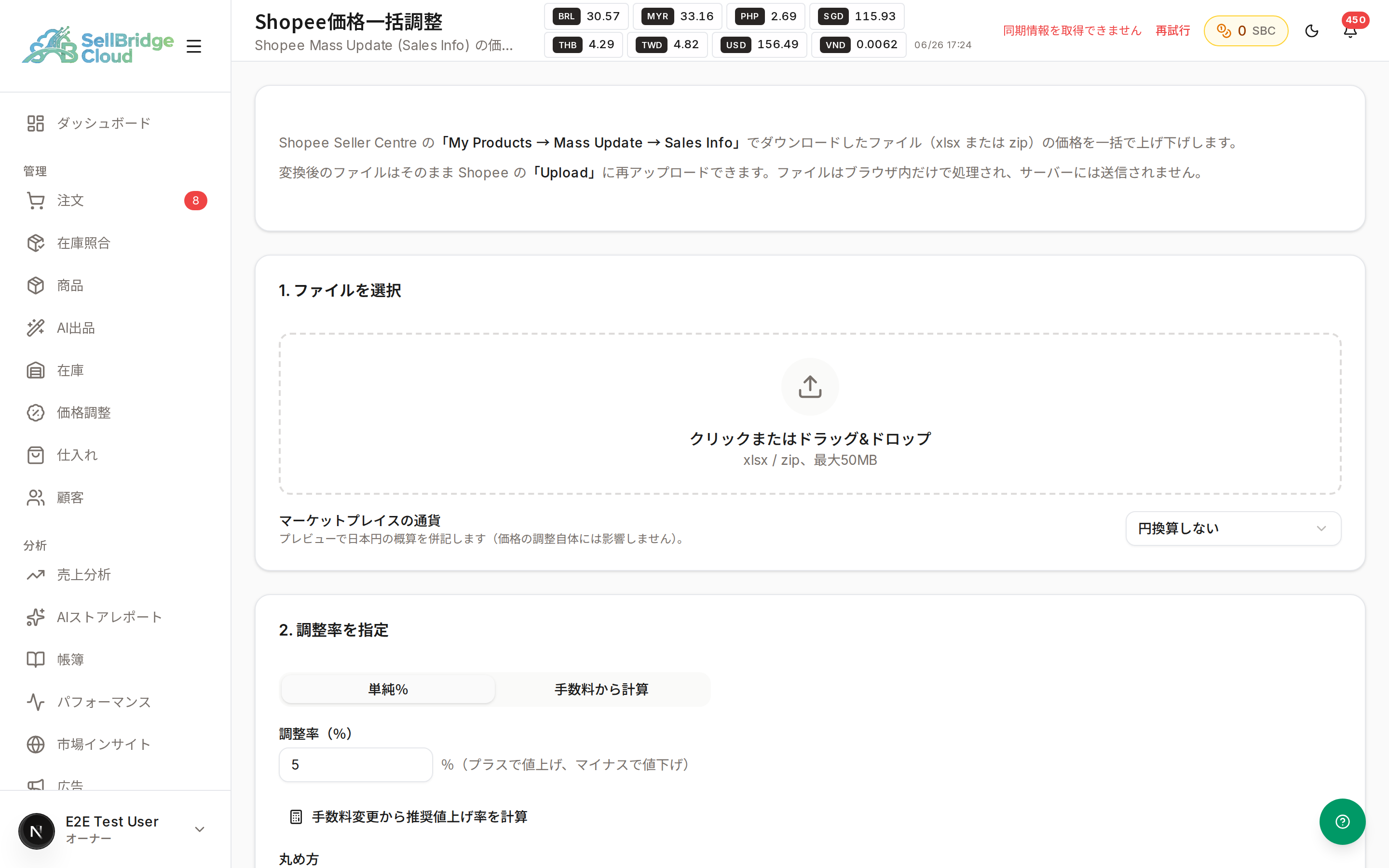The image size is (1389, 868).
Task: Open パフォーマンス activity pulse icon
Action: point(36,702)
